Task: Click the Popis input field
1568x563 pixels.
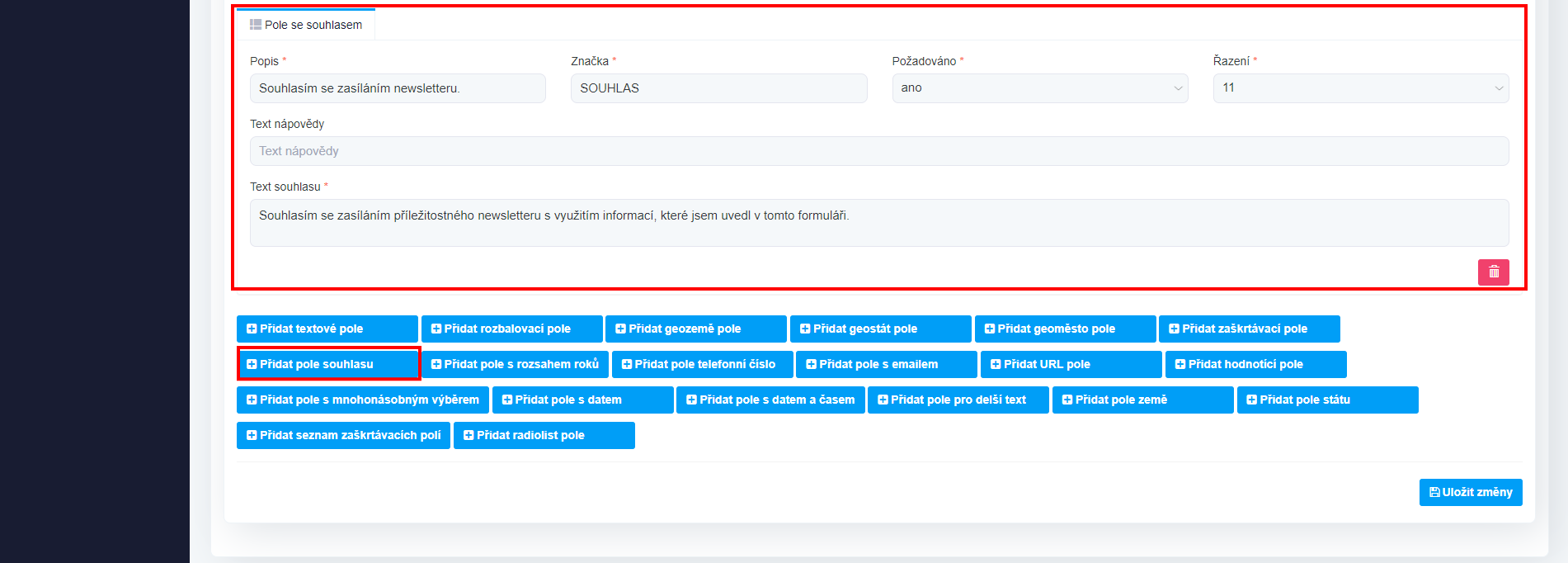Action: click(398, 88)
